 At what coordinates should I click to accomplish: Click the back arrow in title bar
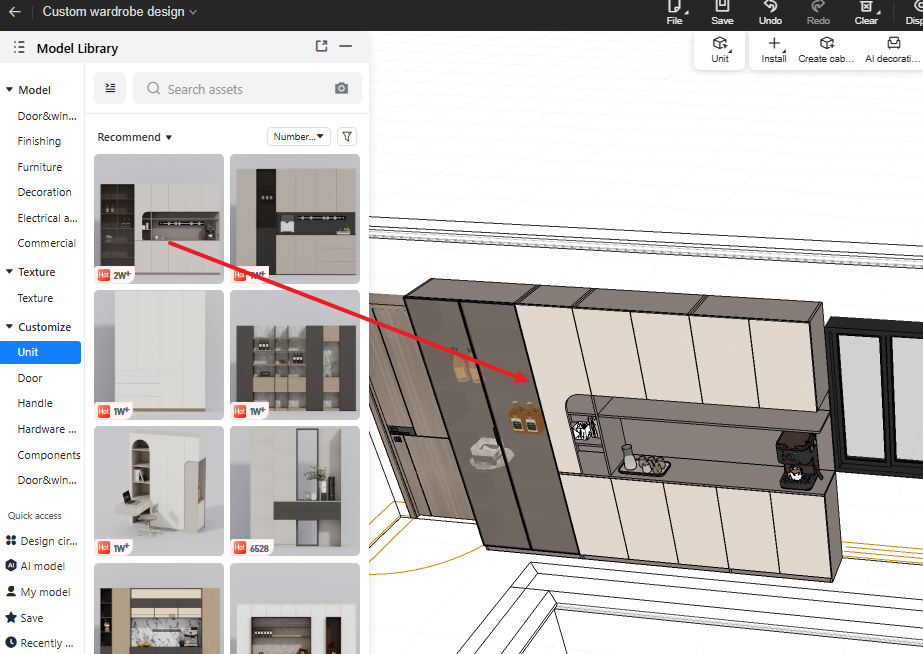tap(14, 12)
